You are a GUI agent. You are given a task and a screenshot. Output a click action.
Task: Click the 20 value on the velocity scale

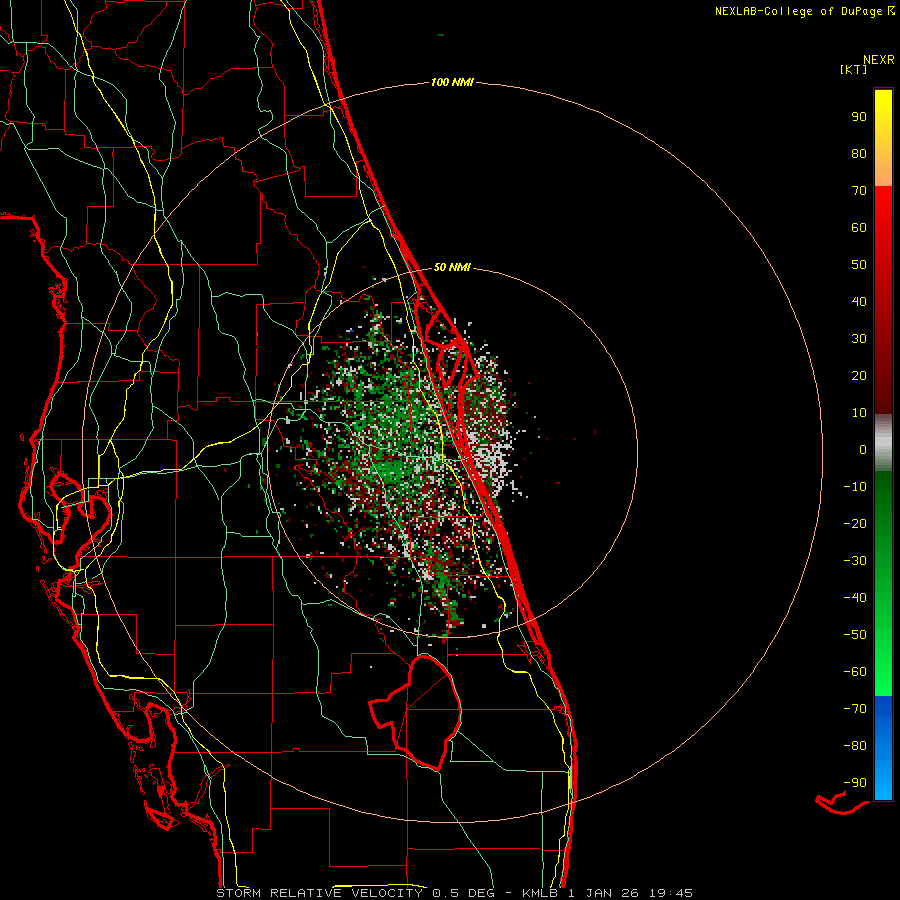coord(859,376)
